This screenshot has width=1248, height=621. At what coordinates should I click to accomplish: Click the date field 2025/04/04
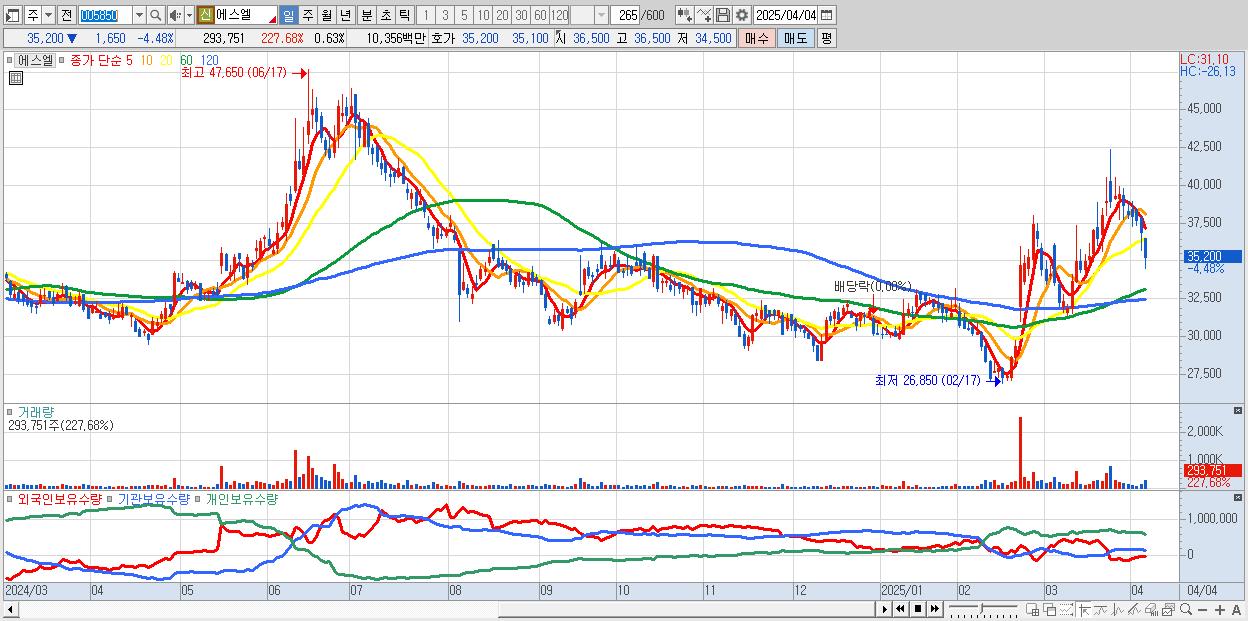(x=785, y=15)
